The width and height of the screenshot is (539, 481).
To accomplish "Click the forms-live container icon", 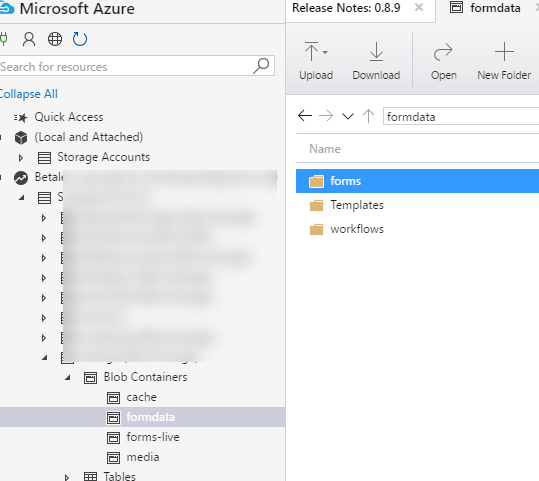I will click(x=113, y=438).
